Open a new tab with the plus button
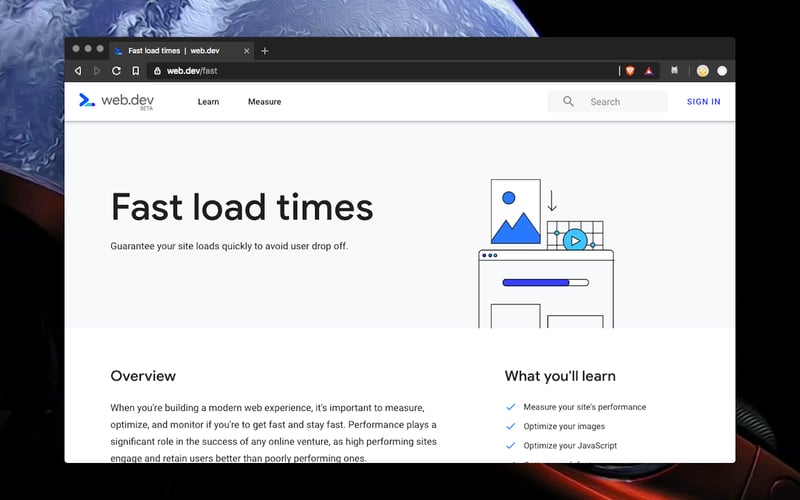Image resolution: width=800 pixels, height=500 pixels. pyautogui.click(x=264, y=51)
